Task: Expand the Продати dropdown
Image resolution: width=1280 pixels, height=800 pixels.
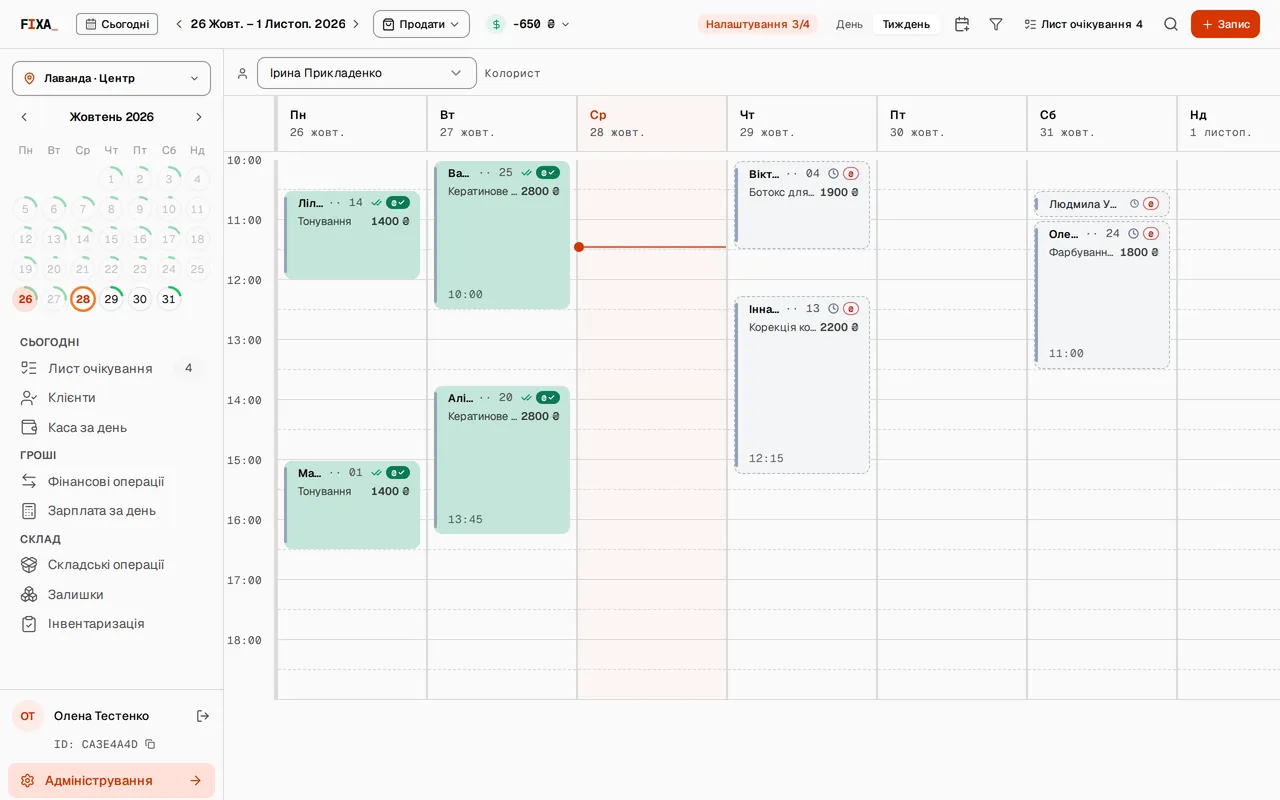Action: pyautogui.click(x=421, y=24)
